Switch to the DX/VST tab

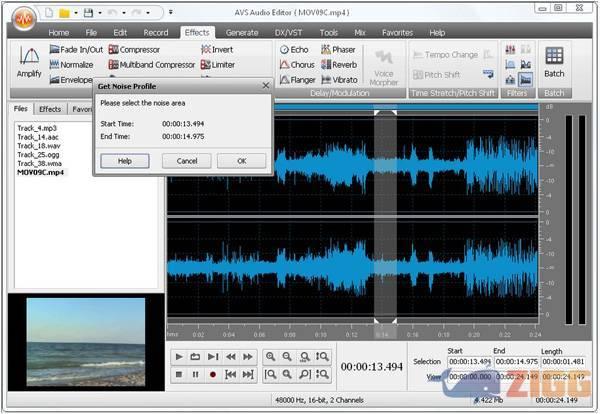(286, 32)
